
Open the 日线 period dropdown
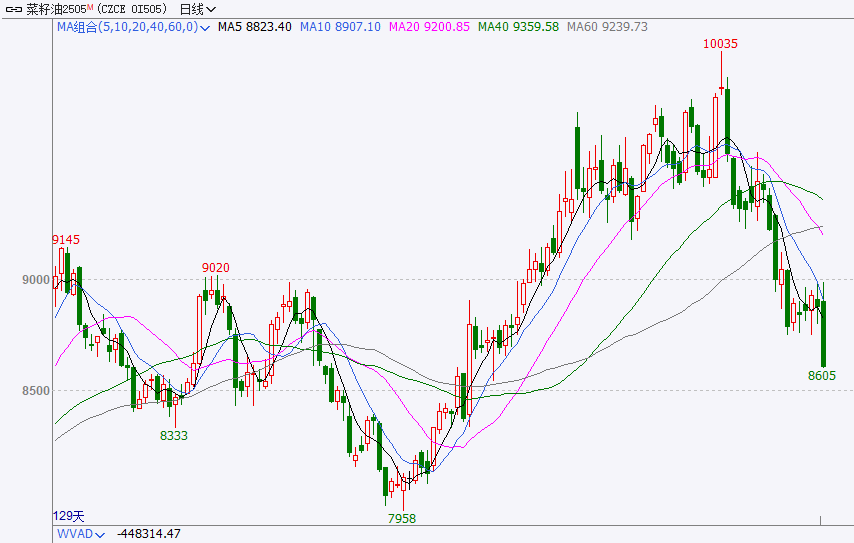click(197, 9)
